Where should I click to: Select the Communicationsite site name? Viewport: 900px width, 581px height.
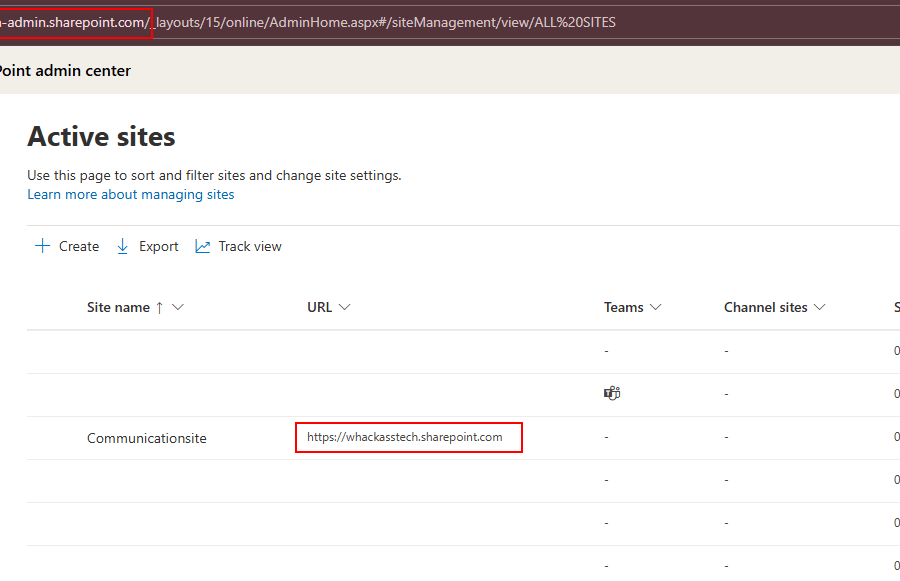[147, 438]
